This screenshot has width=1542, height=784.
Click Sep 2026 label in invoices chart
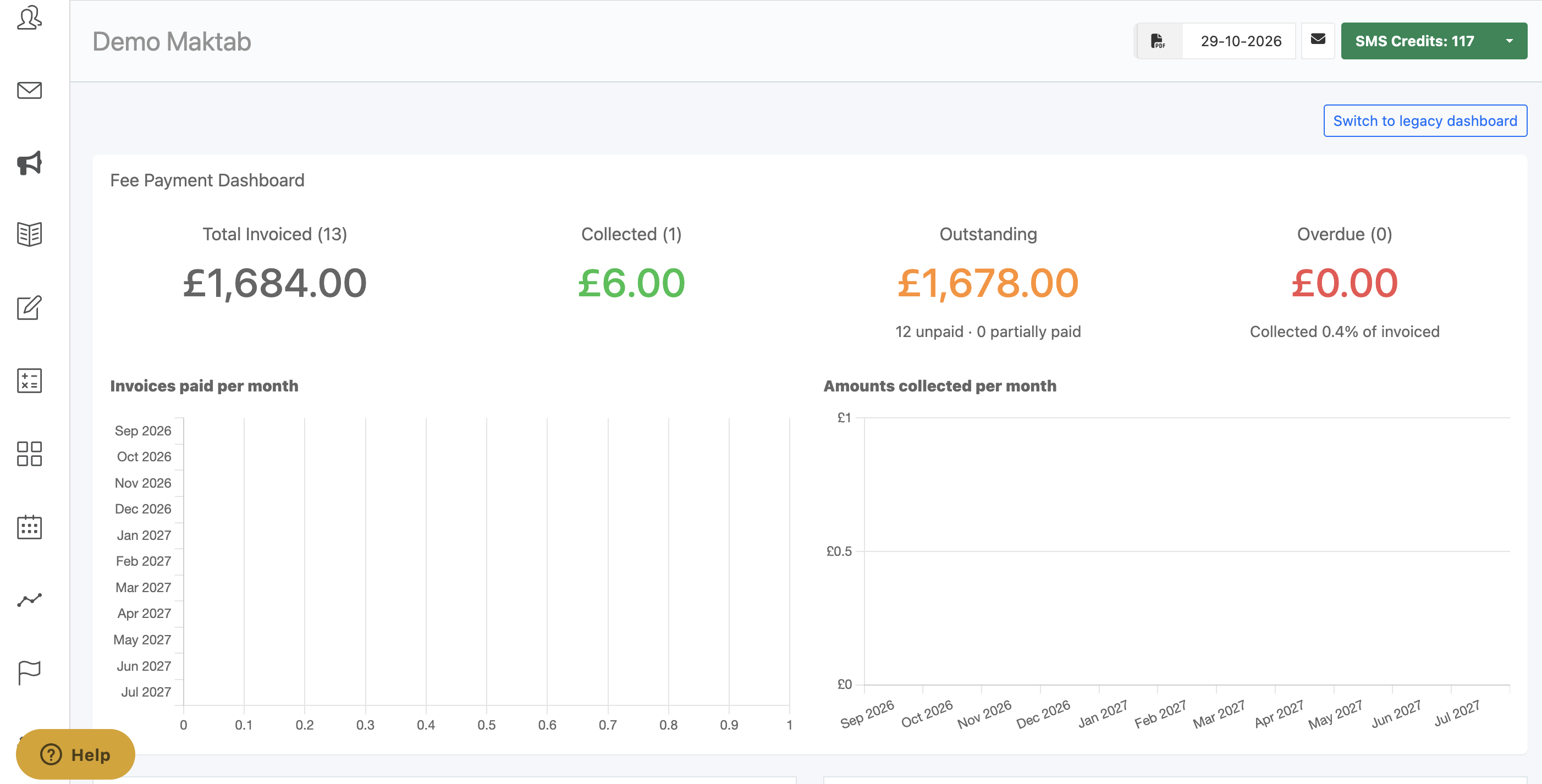click(x=143, y=431)
